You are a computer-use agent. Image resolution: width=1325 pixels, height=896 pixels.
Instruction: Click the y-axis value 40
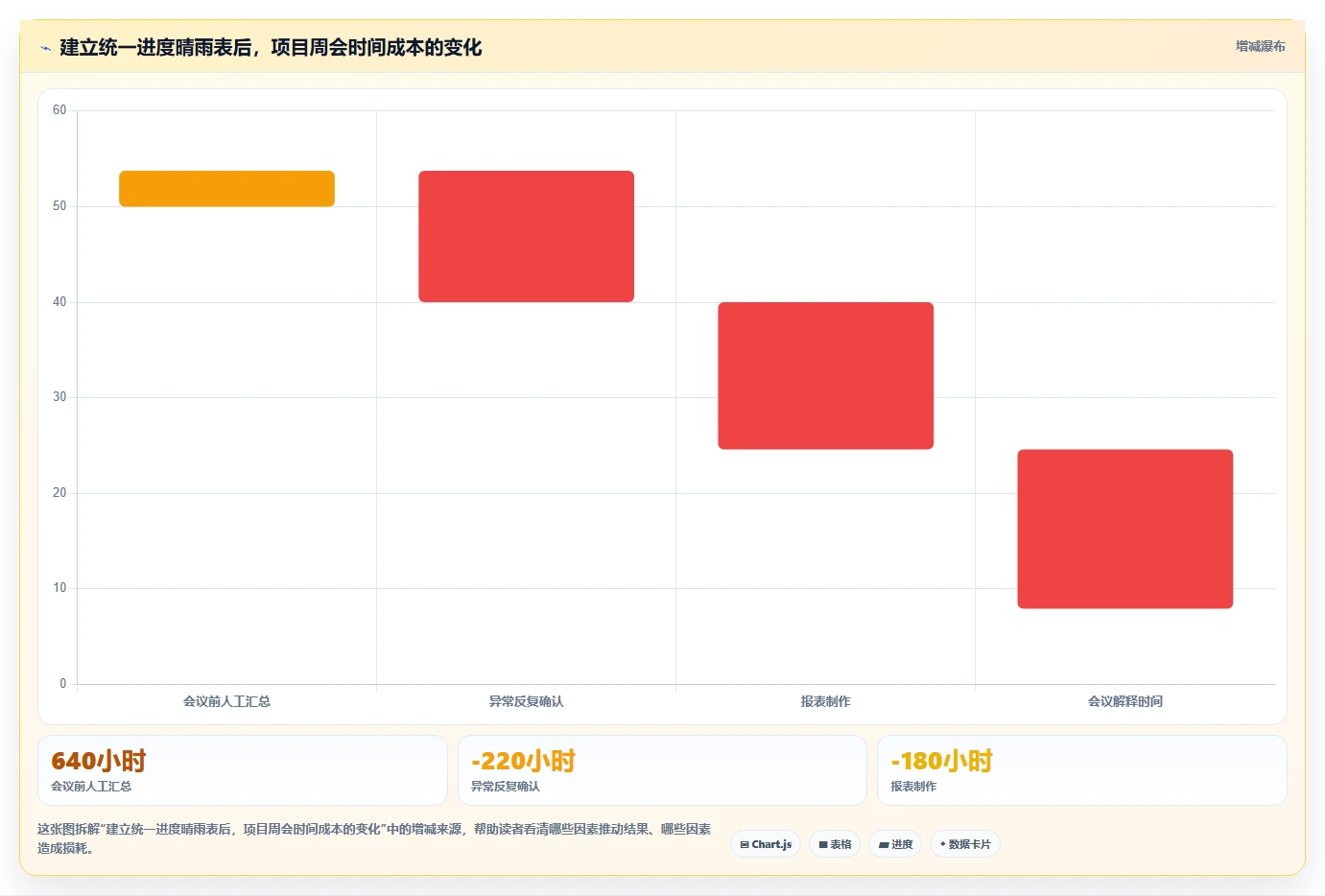tap(59, 302)
